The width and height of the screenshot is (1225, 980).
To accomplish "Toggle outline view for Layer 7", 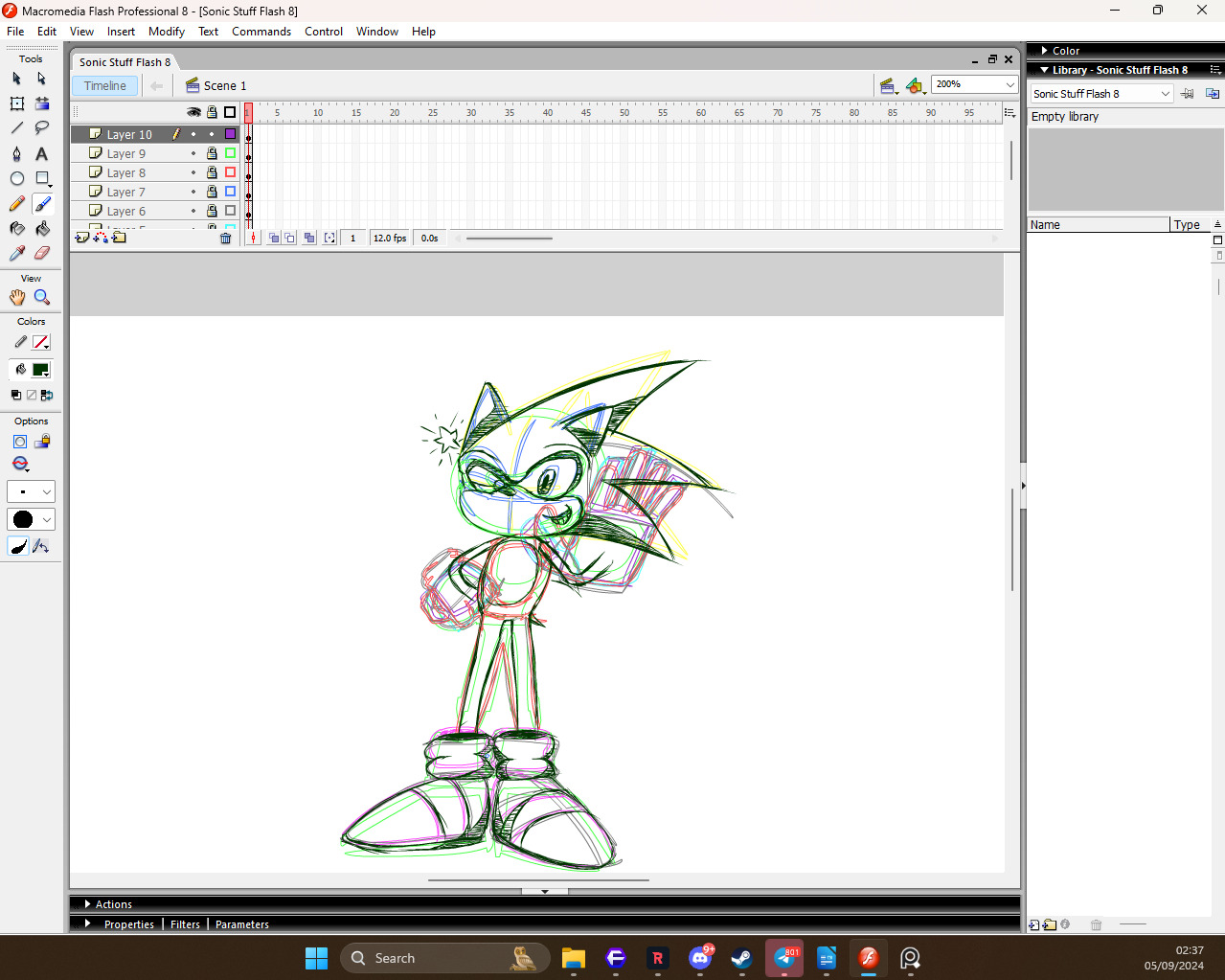I will (x=230, y=192).
